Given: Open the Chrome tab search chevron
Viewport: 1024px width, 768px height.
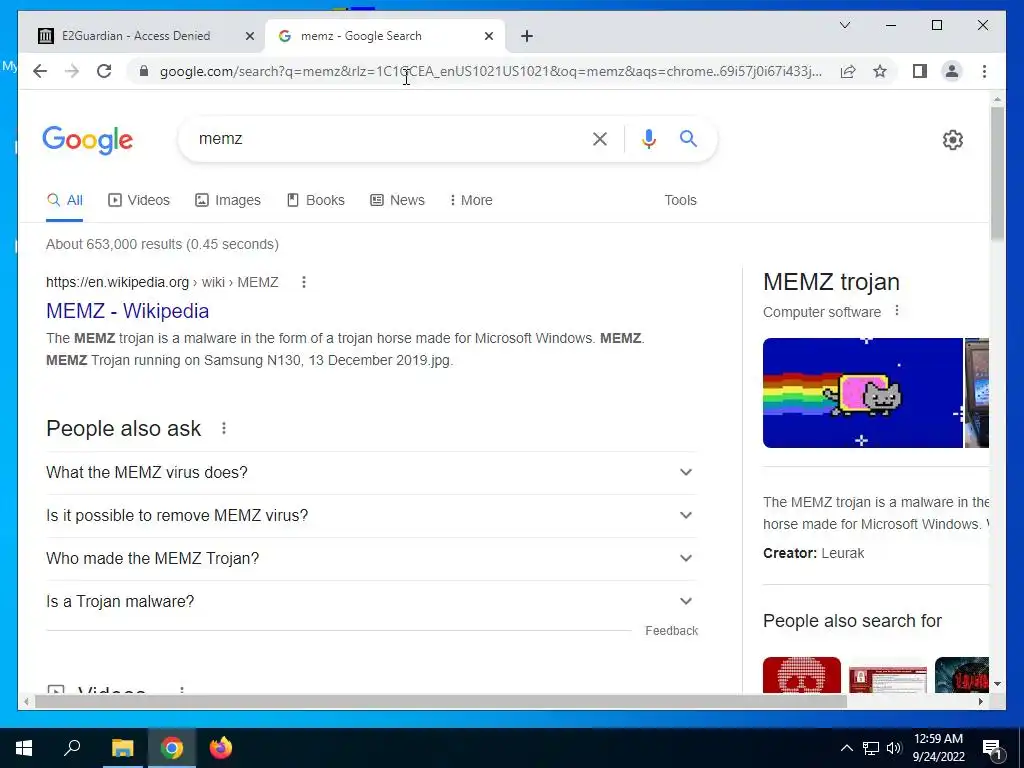Looking at the screenshot, I should click(845, 25).
